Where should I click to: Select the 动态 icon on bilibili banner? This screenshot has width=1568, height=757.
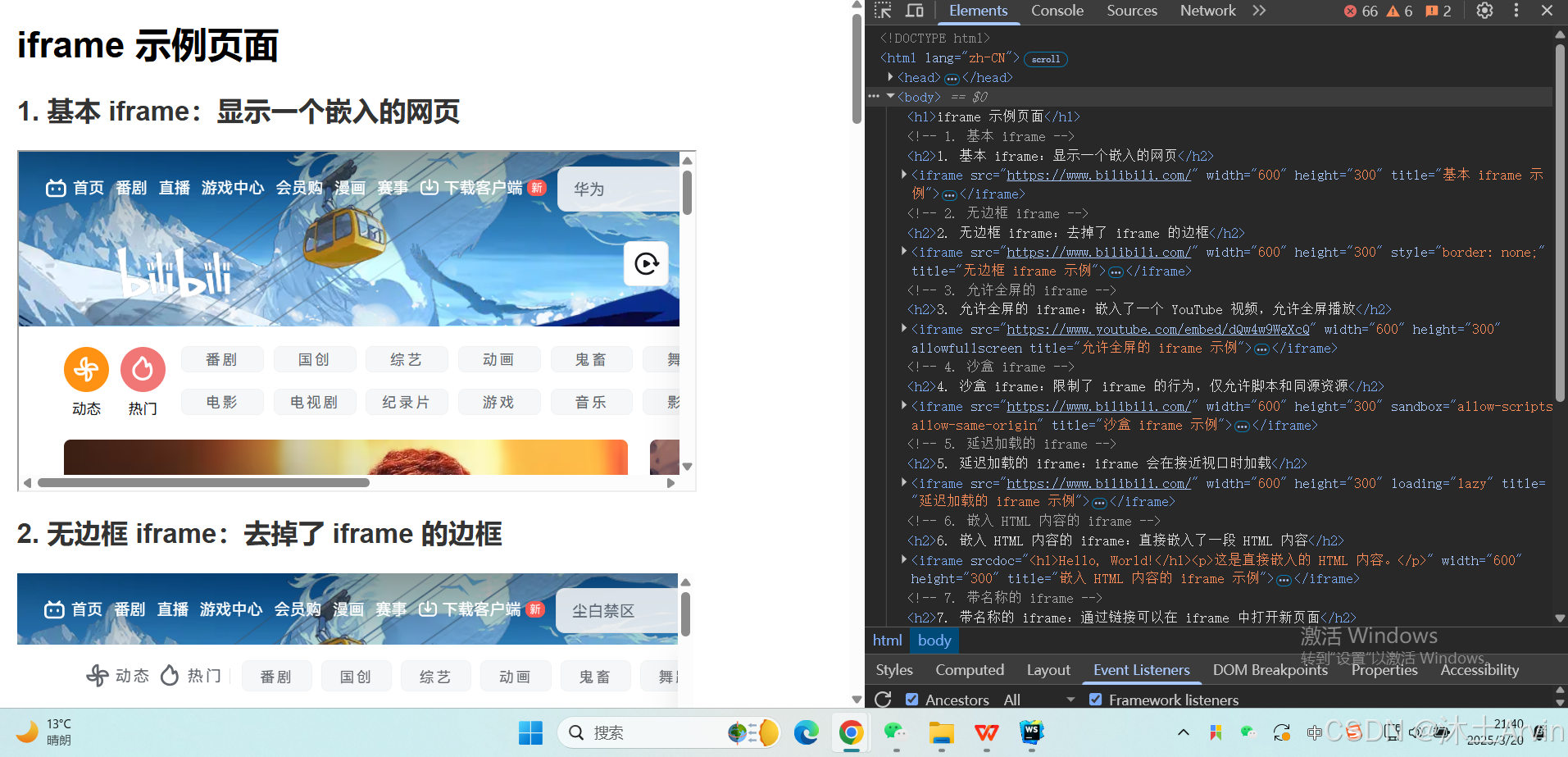point(85,369)
